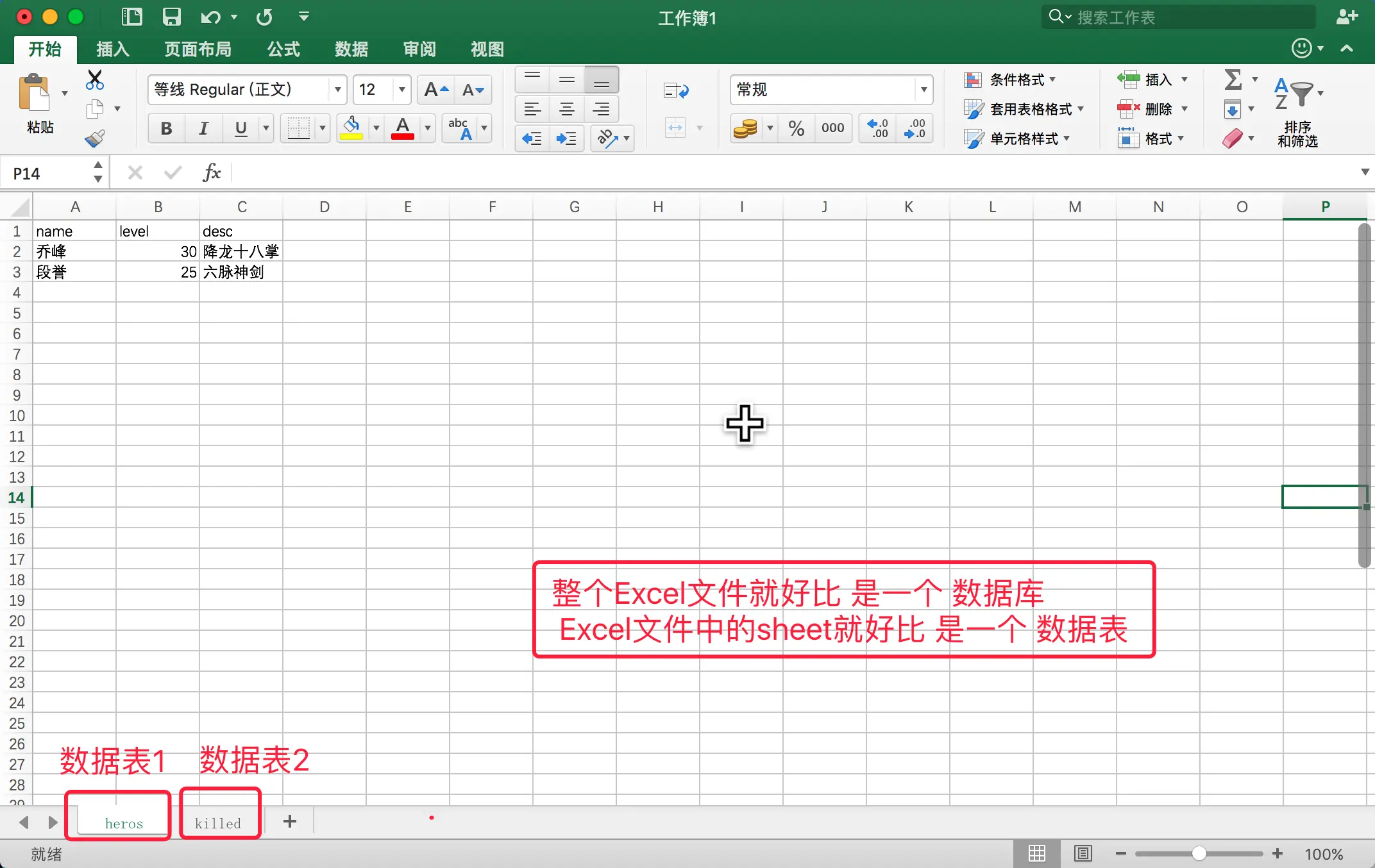This screenshot has height=868, width=1375.
Task: Decrease font size with the A down icon
Action: point(473,90)
